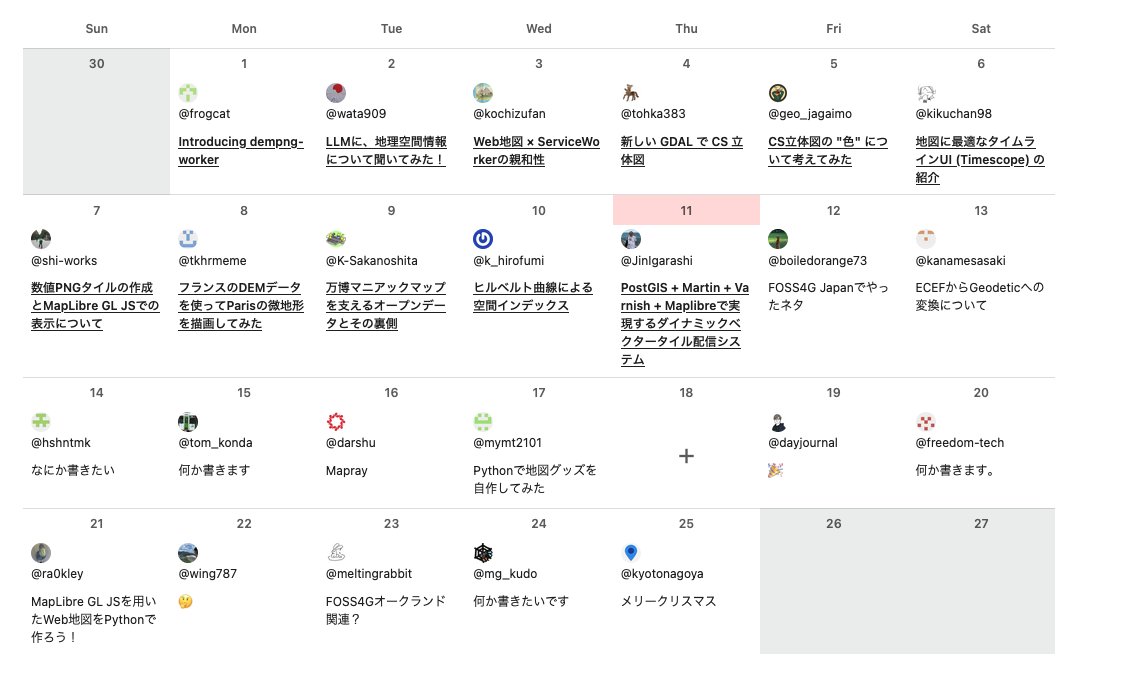Click @wing787's avatar icon
The width and height of the screenshot is (1123, 682).
tap(188, 552)
